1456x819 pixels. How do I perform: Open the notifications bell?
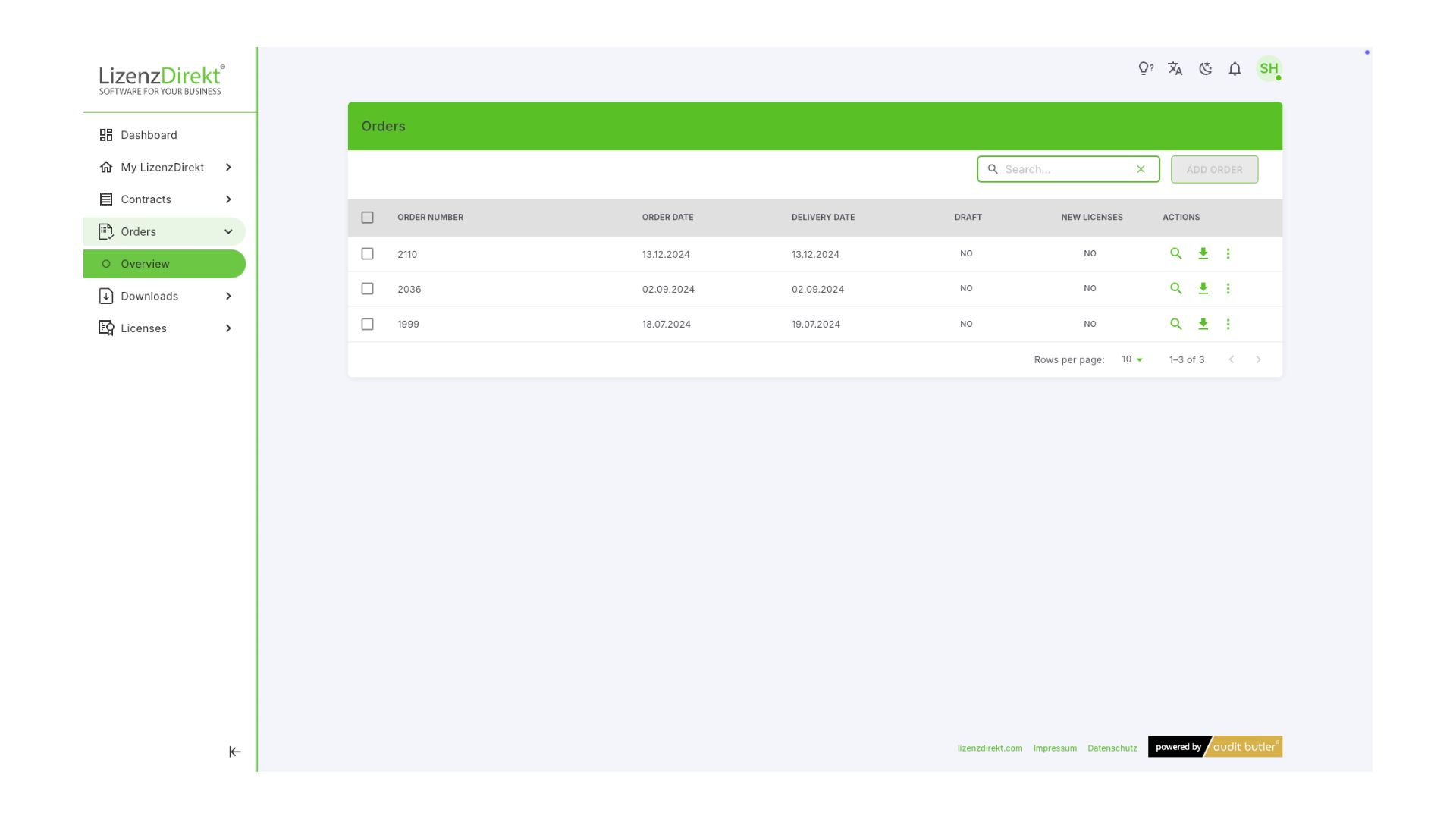tap(1235, 69)
